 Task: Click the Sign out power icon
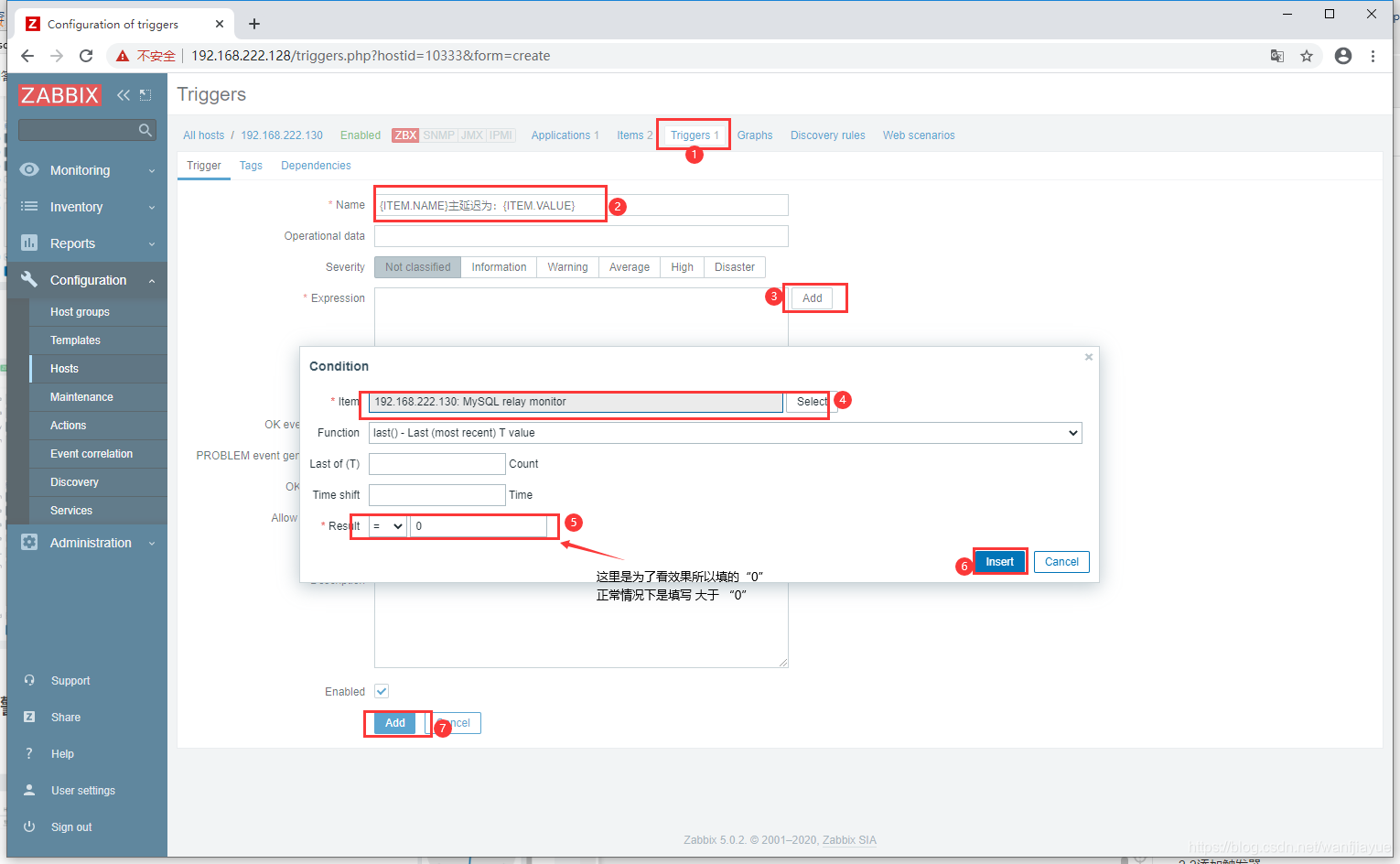coord(29,826)
